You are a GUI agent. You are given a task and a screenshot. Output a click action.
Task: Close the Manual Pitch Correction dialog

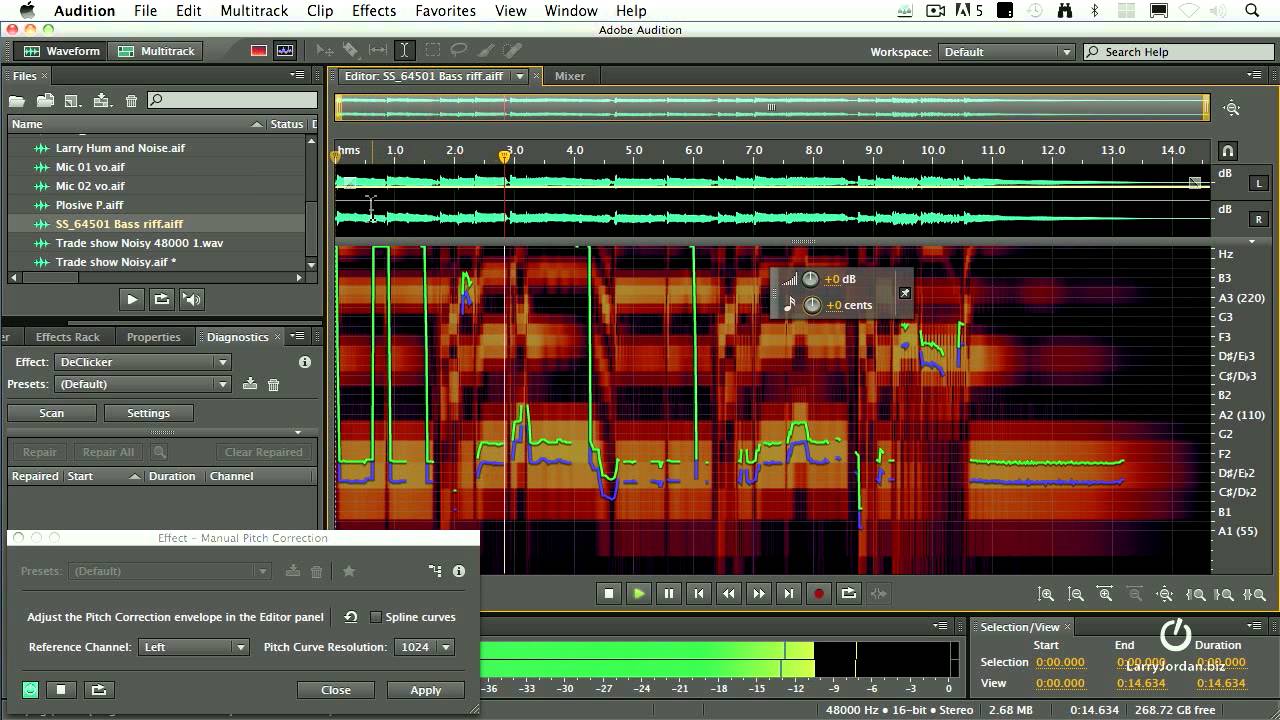click(336, 690)
